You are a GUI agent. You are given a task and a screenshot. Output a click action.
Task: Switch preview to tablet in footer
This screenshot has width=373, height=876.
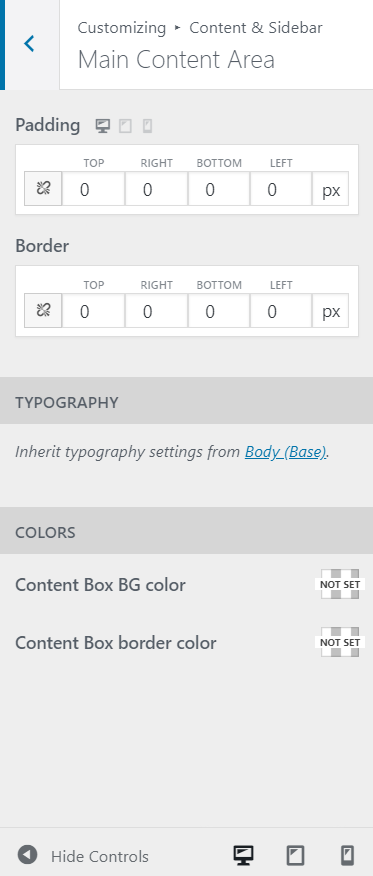pos(295,855)
